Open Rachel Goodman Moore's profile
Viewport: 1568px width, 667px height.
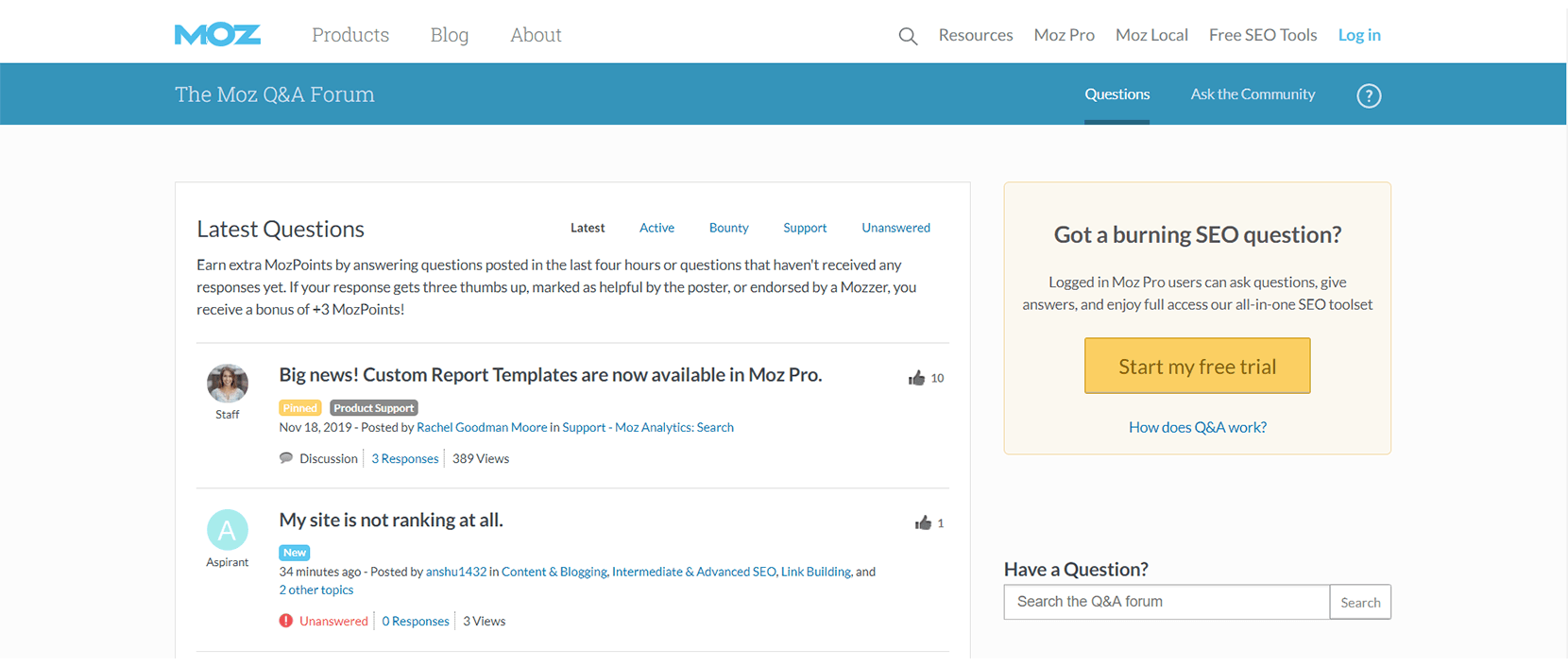click(x=482, y=427)
